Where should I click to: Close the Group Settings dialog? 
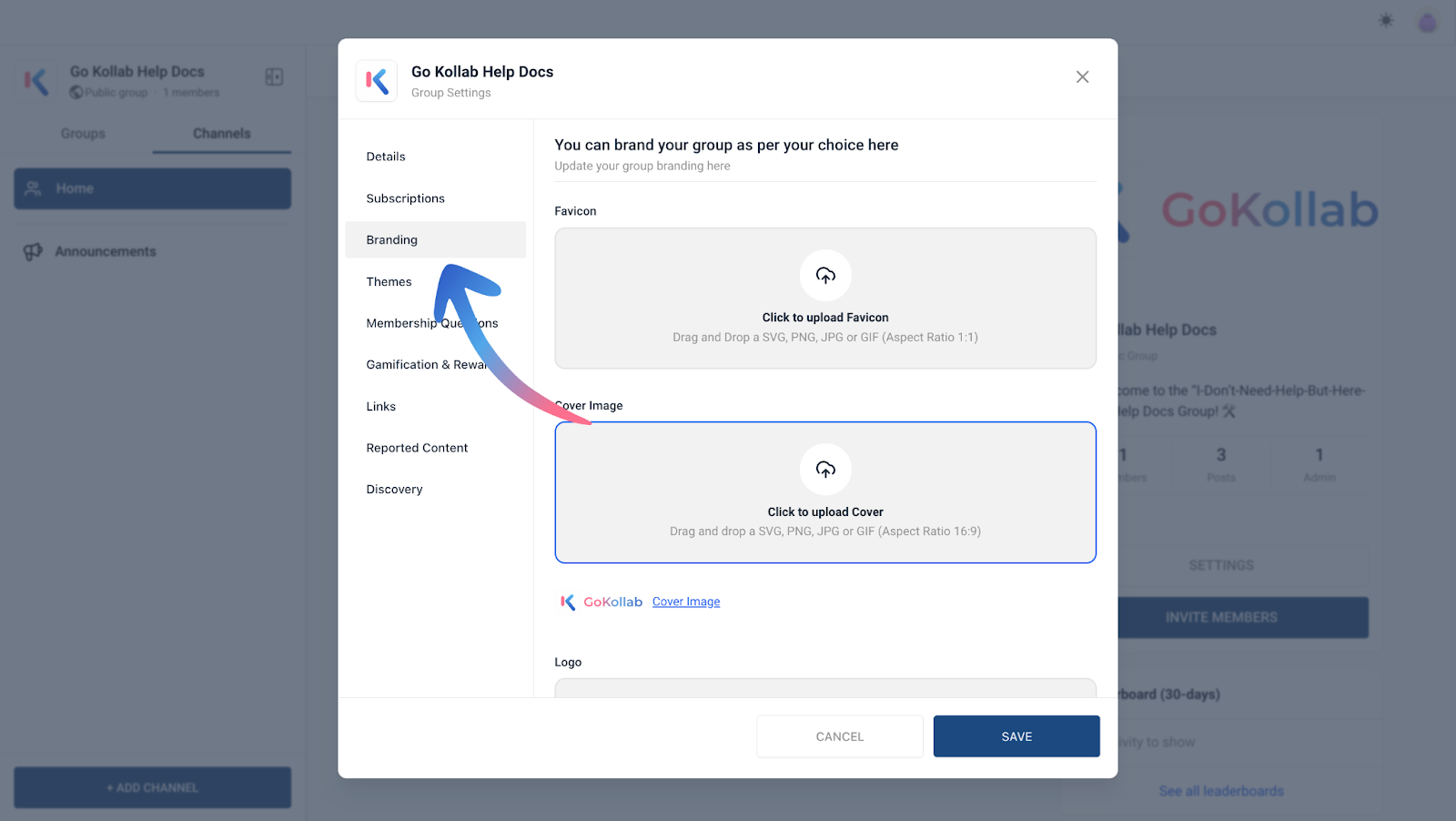(x=1082, y=77)
